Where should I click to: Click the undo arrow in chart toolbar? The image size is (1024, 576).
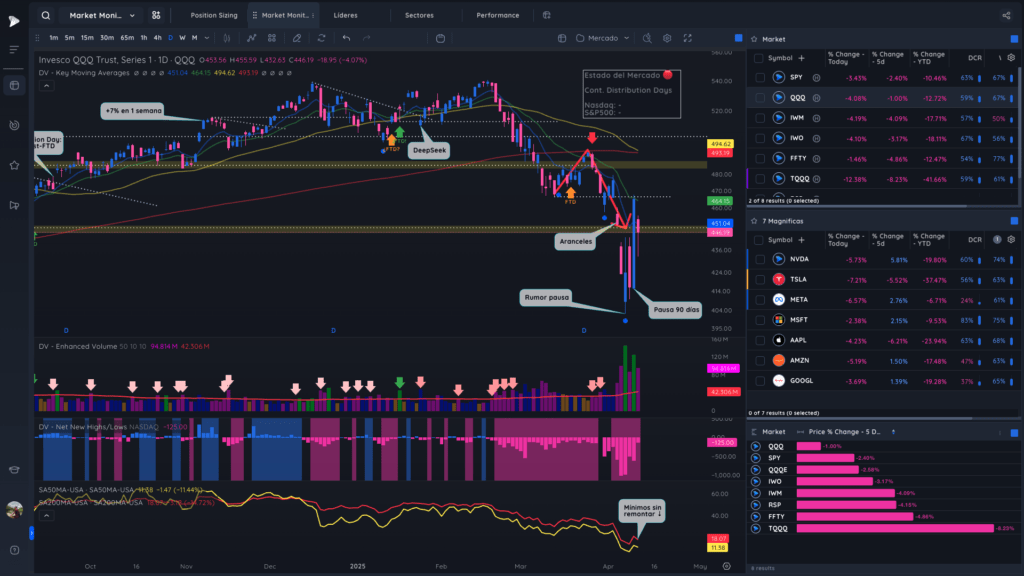346,38
